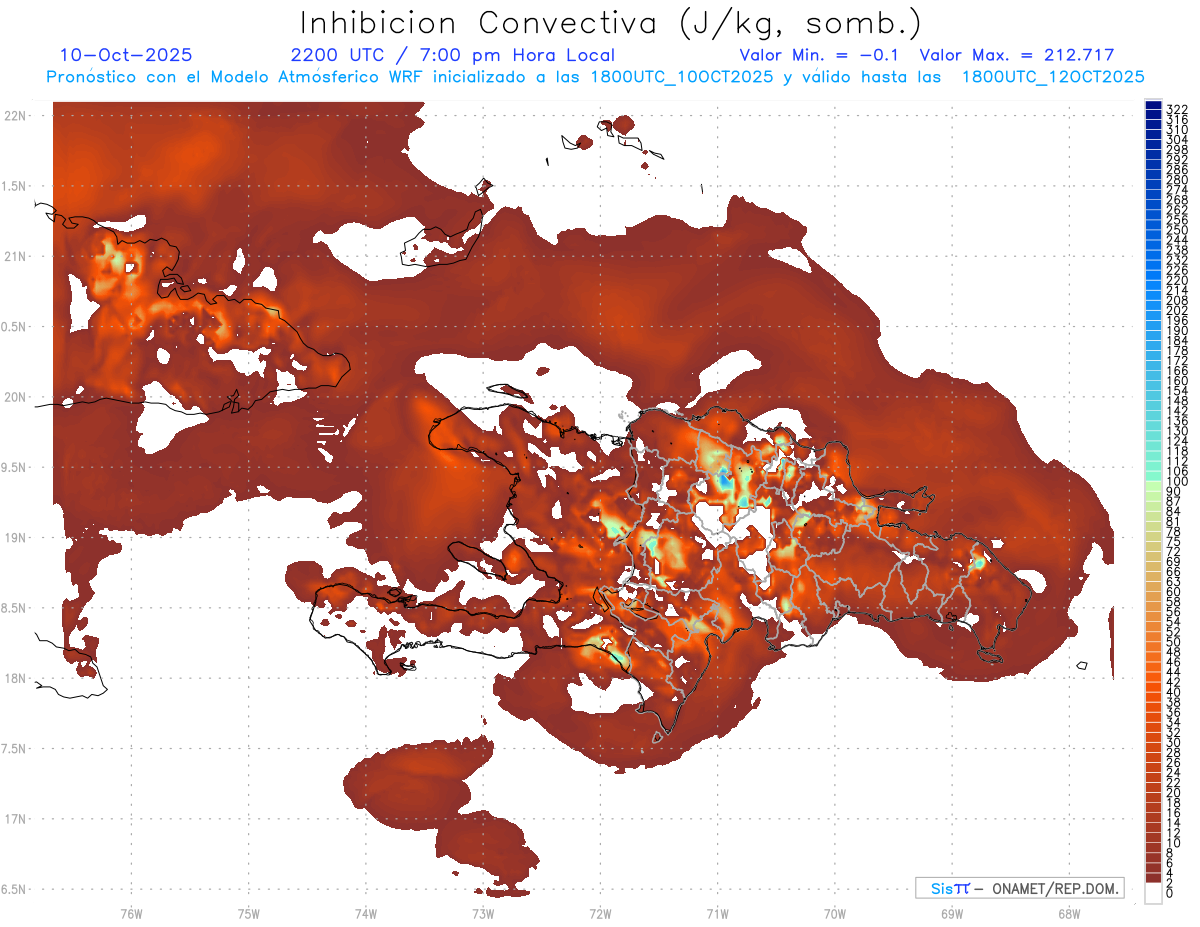Click the '2200 UTC / 7:00 pm Hora Local' text
The height and width of the screenshot is (927, 1200).
pyautogui.click(x=452, y=55)
